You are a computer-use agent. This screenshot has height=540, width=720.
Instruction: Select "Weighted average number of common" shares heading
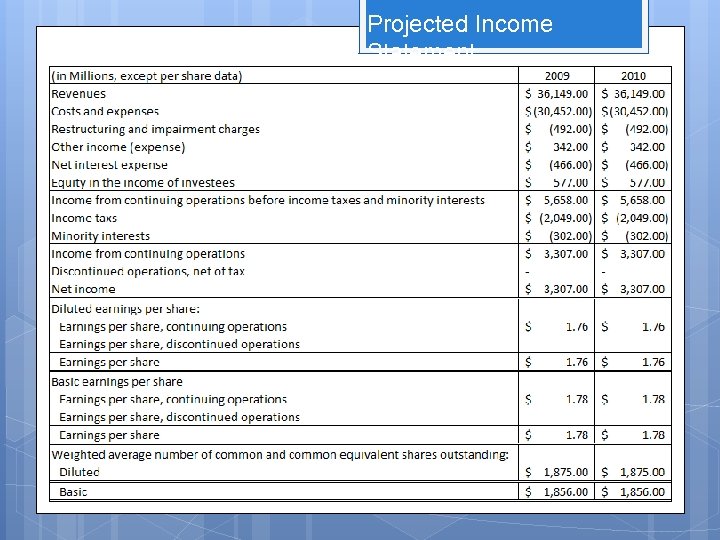click(x=280, y=455)
